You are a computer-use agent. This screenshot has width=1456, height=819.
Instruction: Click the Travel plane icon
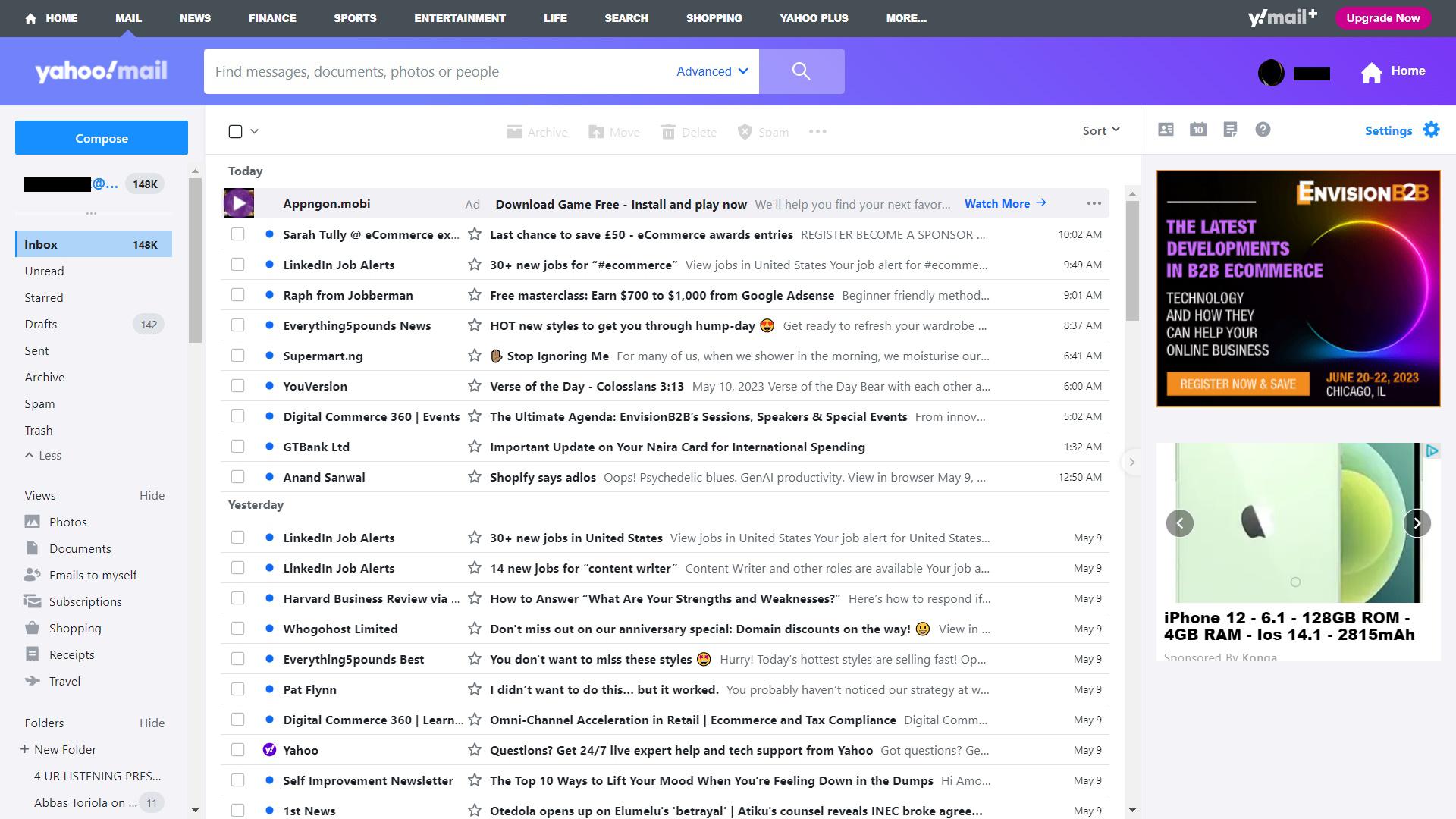32,681
